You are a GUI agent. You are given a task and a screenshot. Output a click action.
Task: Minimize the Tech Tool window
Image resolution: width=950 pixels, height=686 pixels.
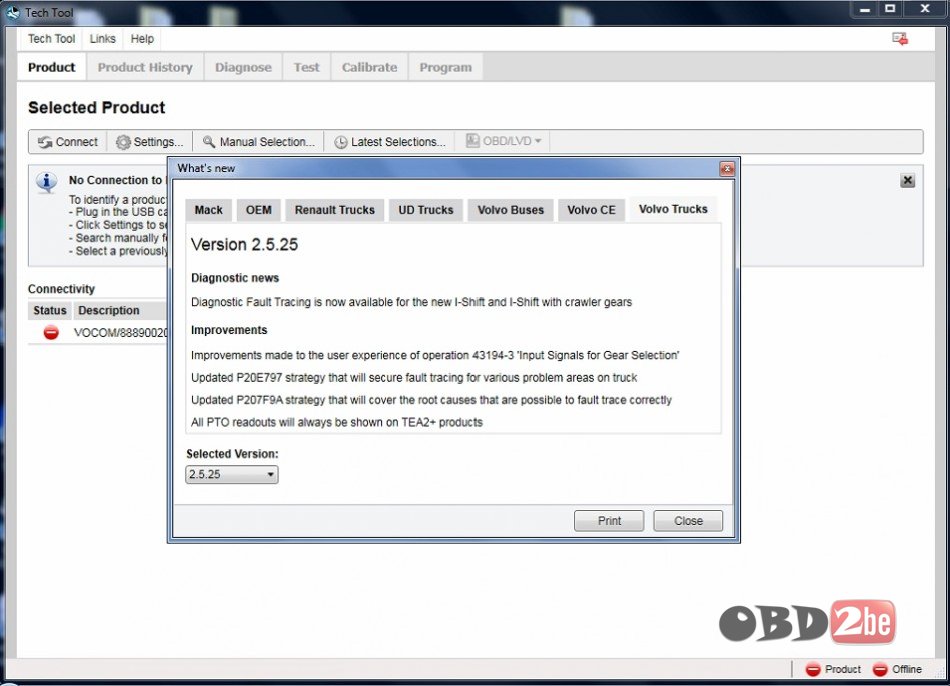[x=865, y=9]
